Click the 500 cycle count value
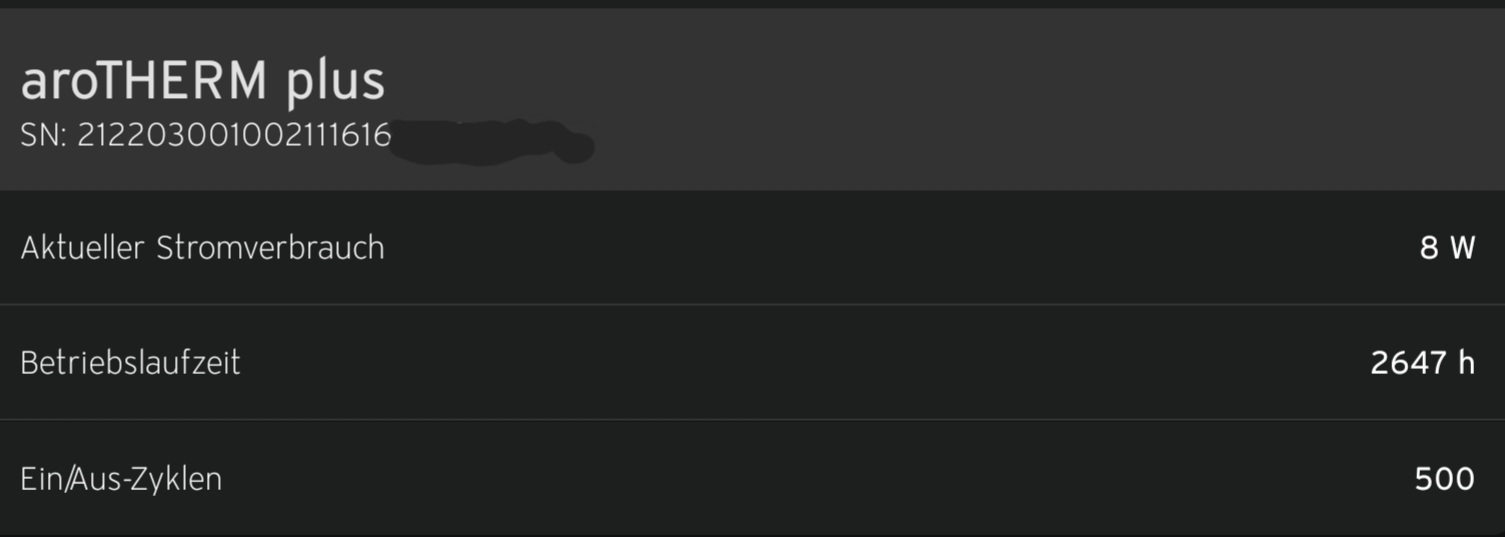The image size is (1505, 537). coord(1445,479)
